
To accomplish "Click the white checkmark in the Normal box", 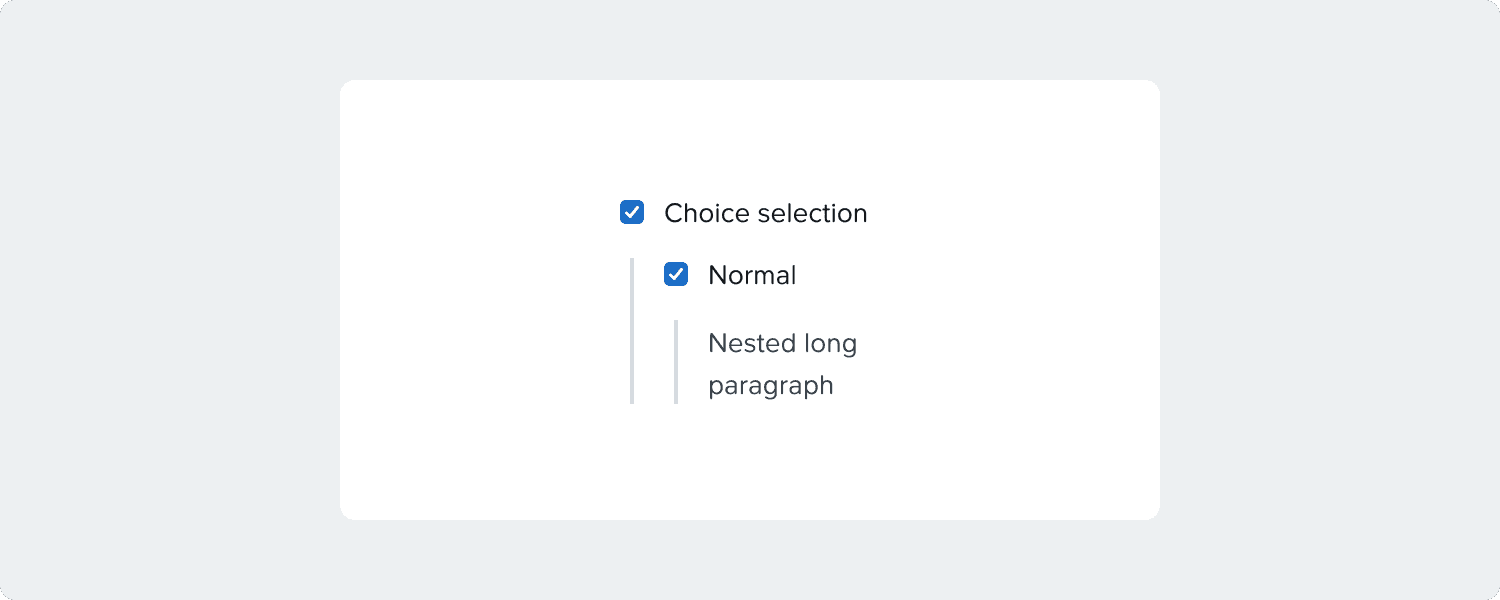I will coord(676,274).
